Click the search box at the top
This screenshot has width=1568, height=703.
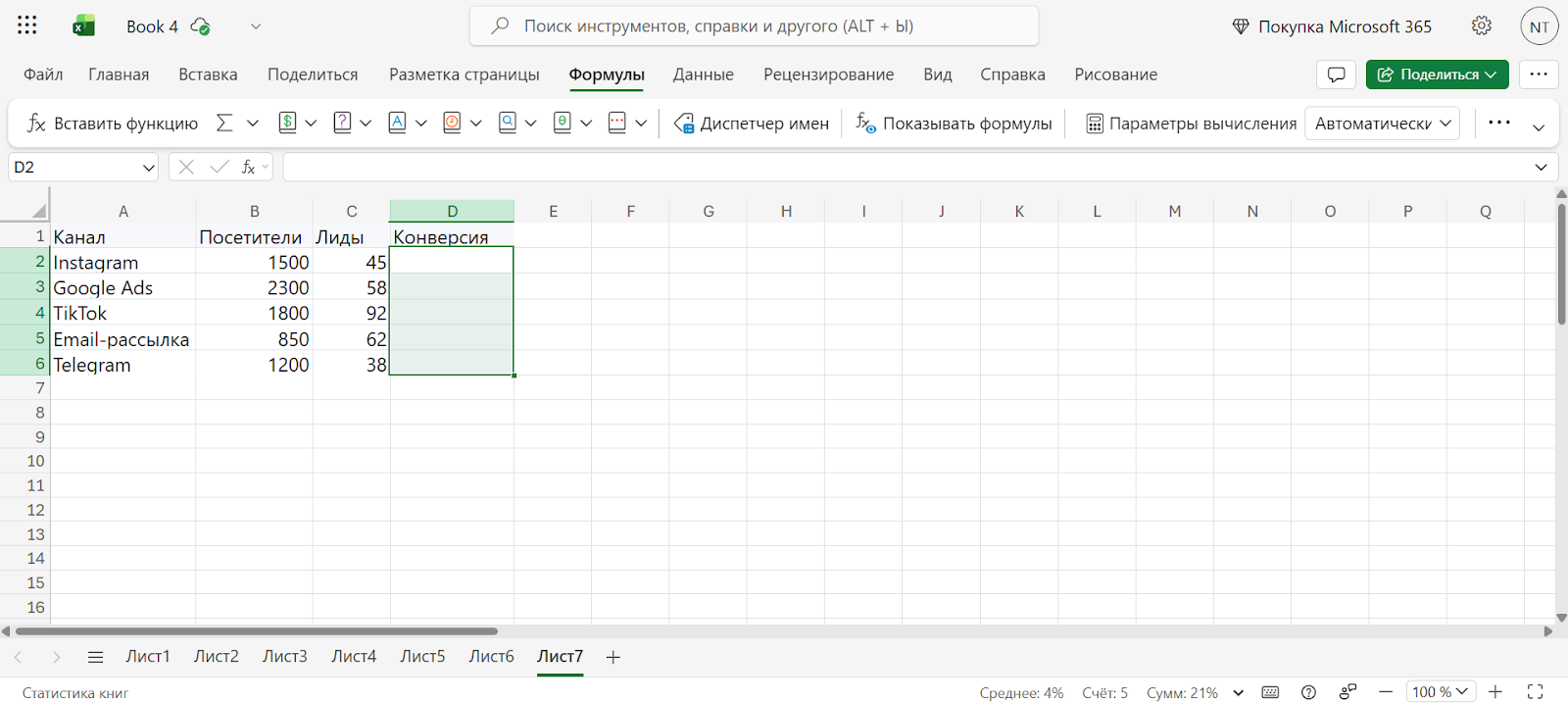(x=754, y=26)
